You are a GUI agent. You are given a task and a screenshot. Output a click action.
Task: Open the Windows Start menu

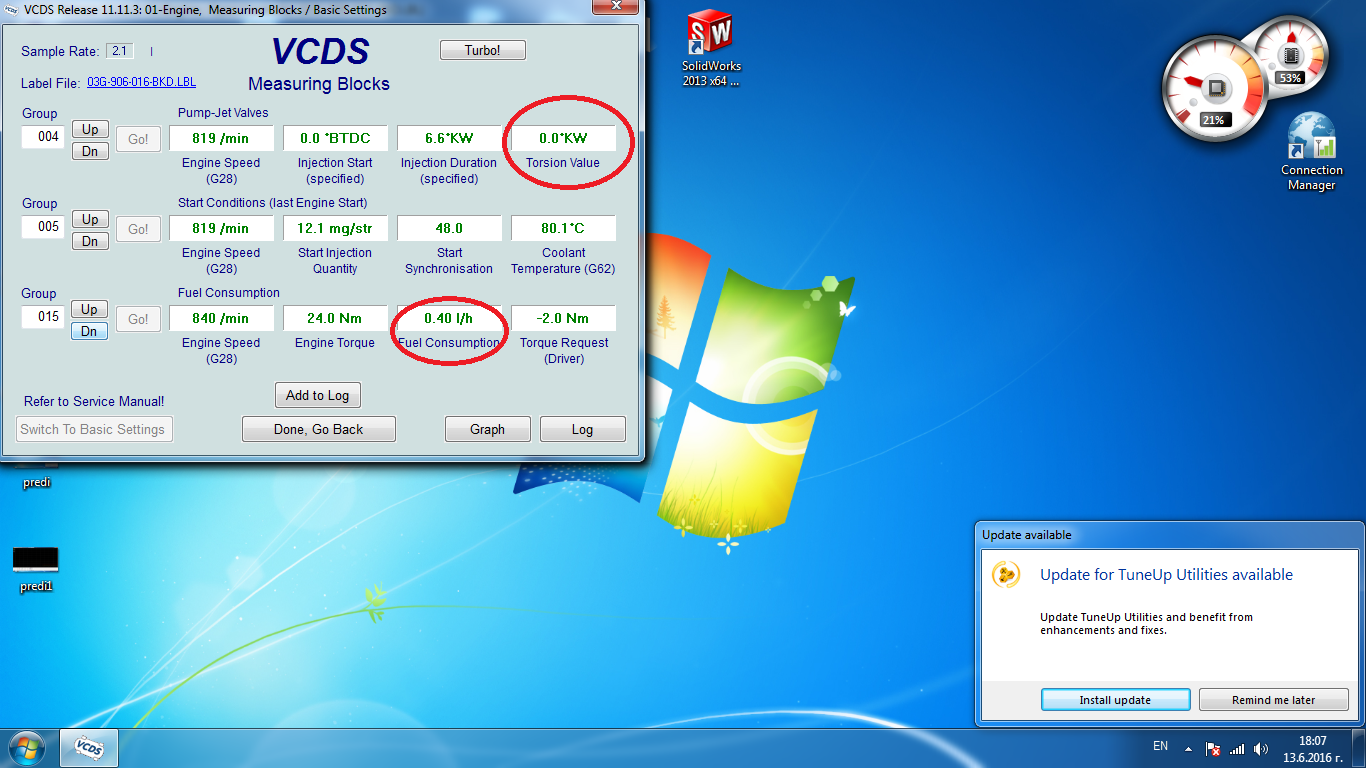click(x=27, y=748)
